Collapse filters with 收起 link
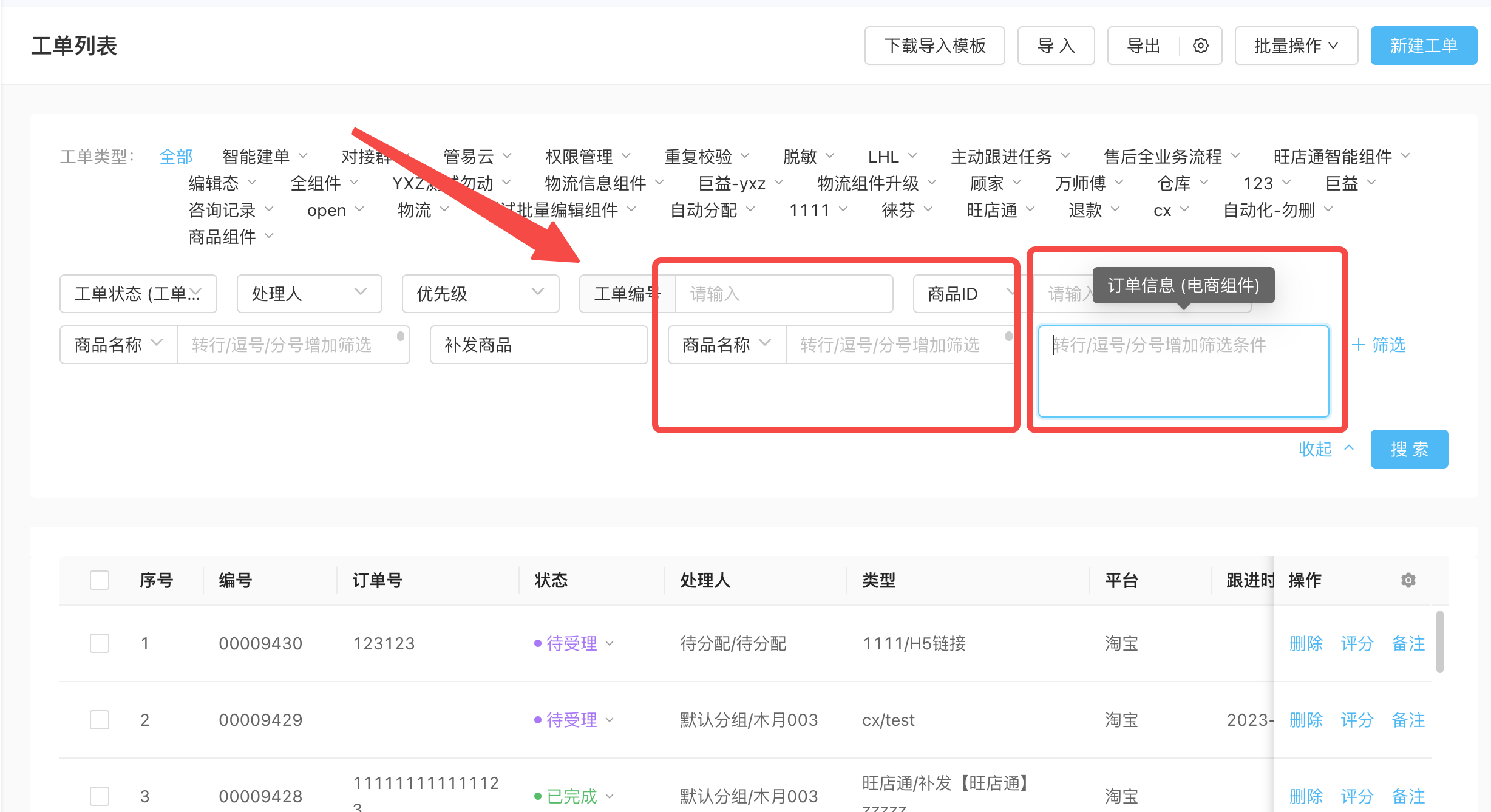This screenshot has height=812, width=1491. click(x=1326, y=448)
